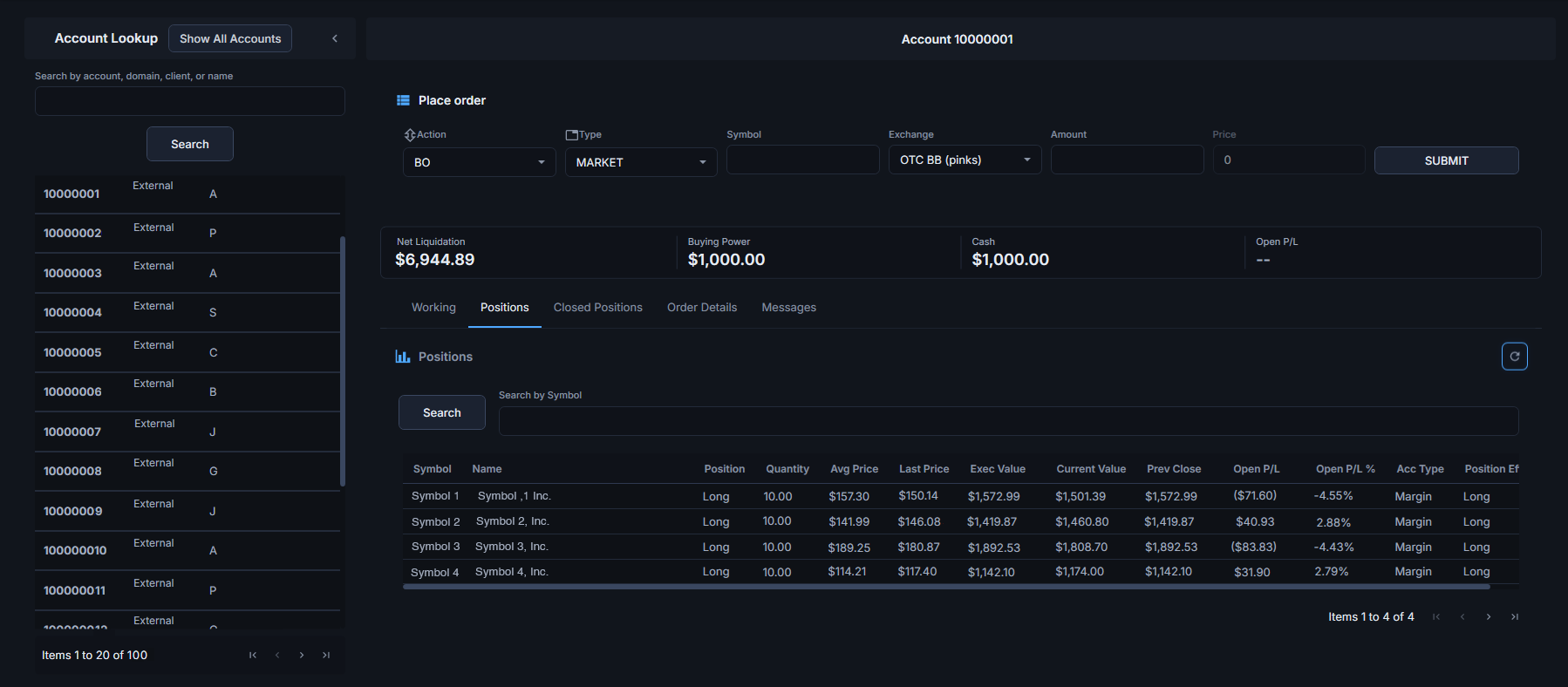Viewport: 1568px width, 687px height.
Task: Go to next page of positions table
Action: [1489, 617]
